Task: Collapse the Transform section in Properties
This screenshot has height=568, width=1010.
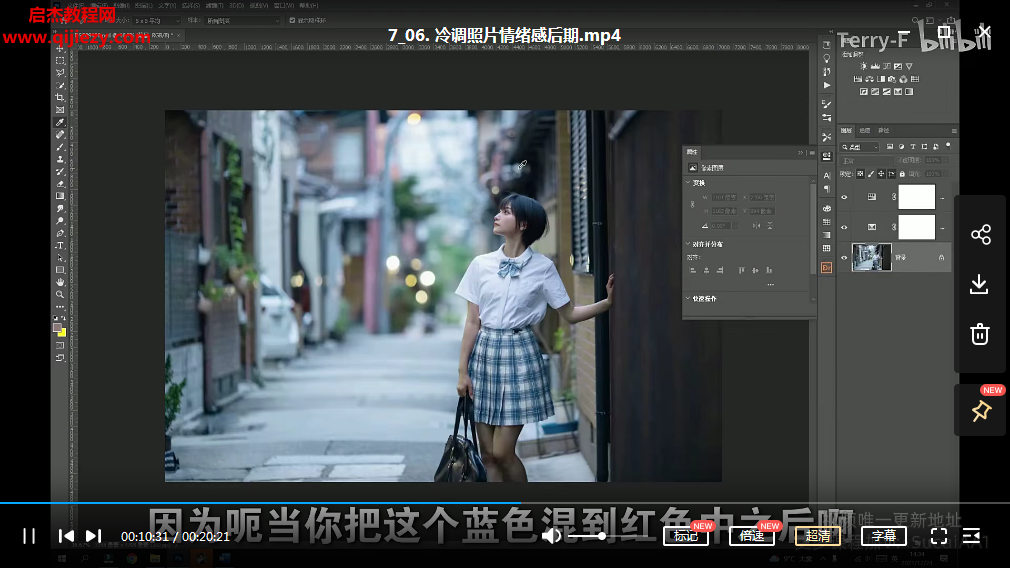Action: pos(688,183)
